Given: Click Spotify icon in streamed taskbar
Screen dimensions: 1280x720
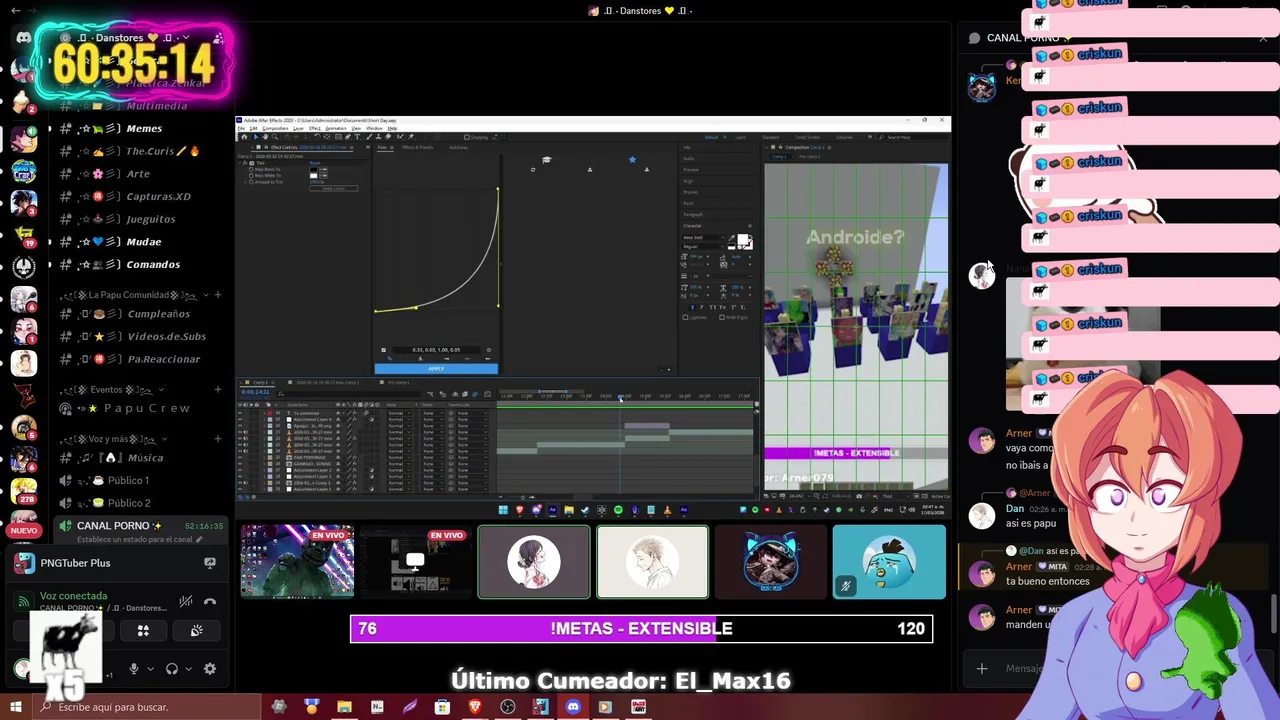Looking at the screenshot, I should [x=618, y=510].
